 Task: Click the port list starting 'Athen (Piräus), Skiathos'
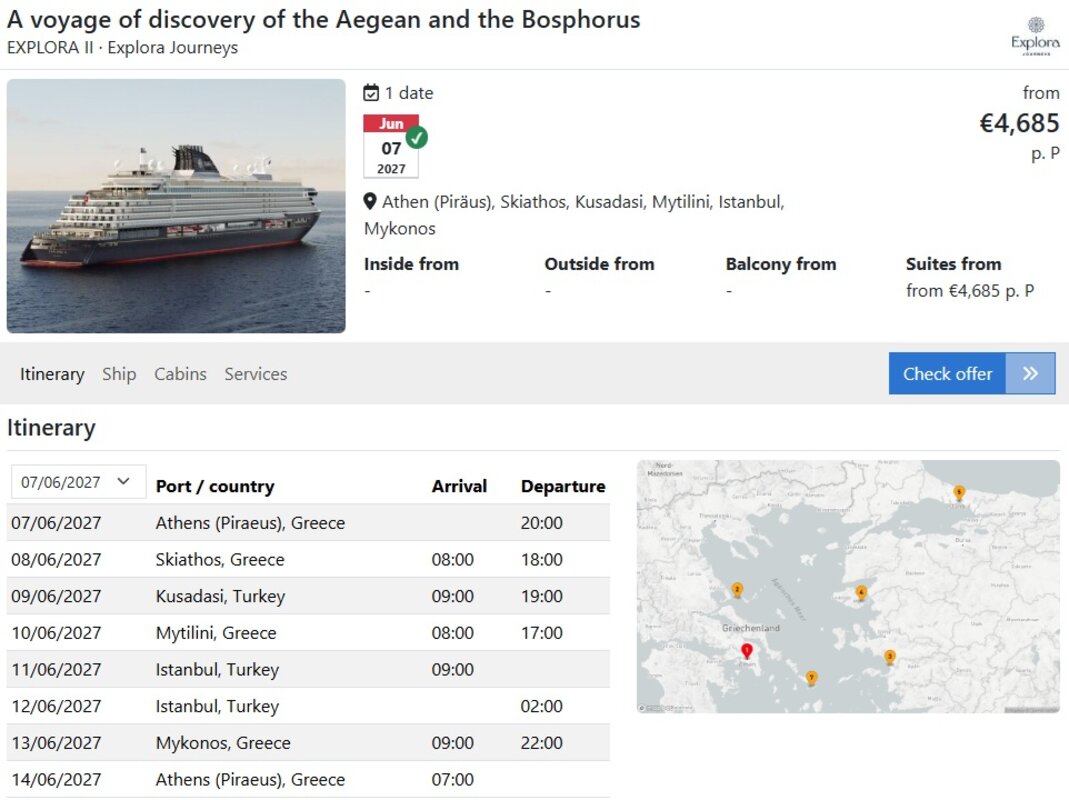click(575, 215)
